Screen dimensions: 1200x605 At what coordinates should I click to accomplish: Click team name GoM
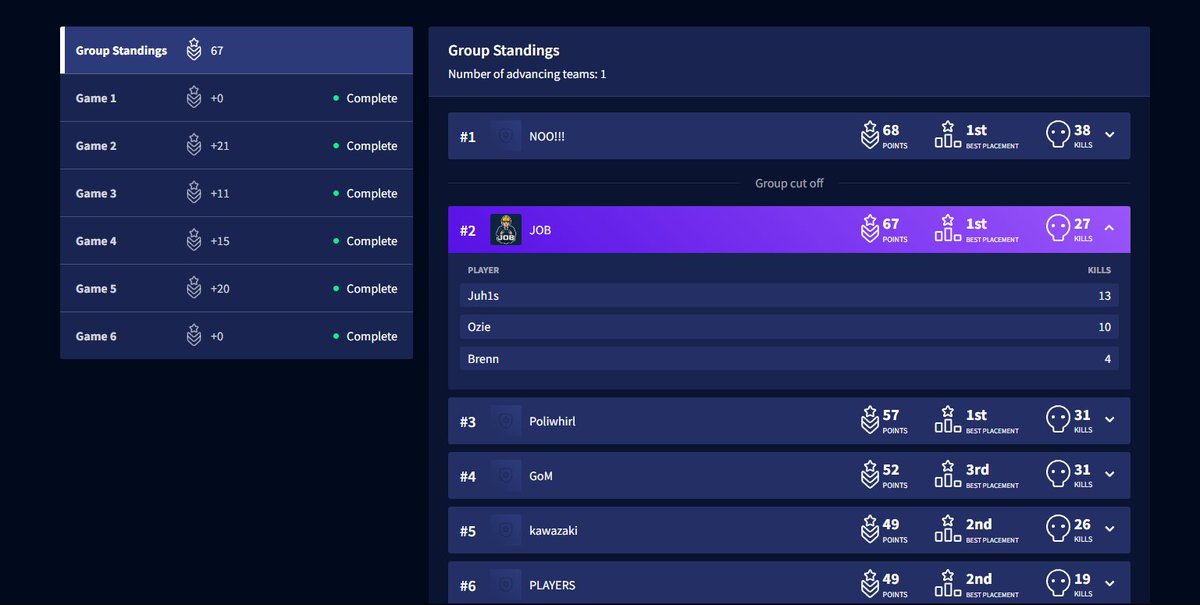coord(541,476)
